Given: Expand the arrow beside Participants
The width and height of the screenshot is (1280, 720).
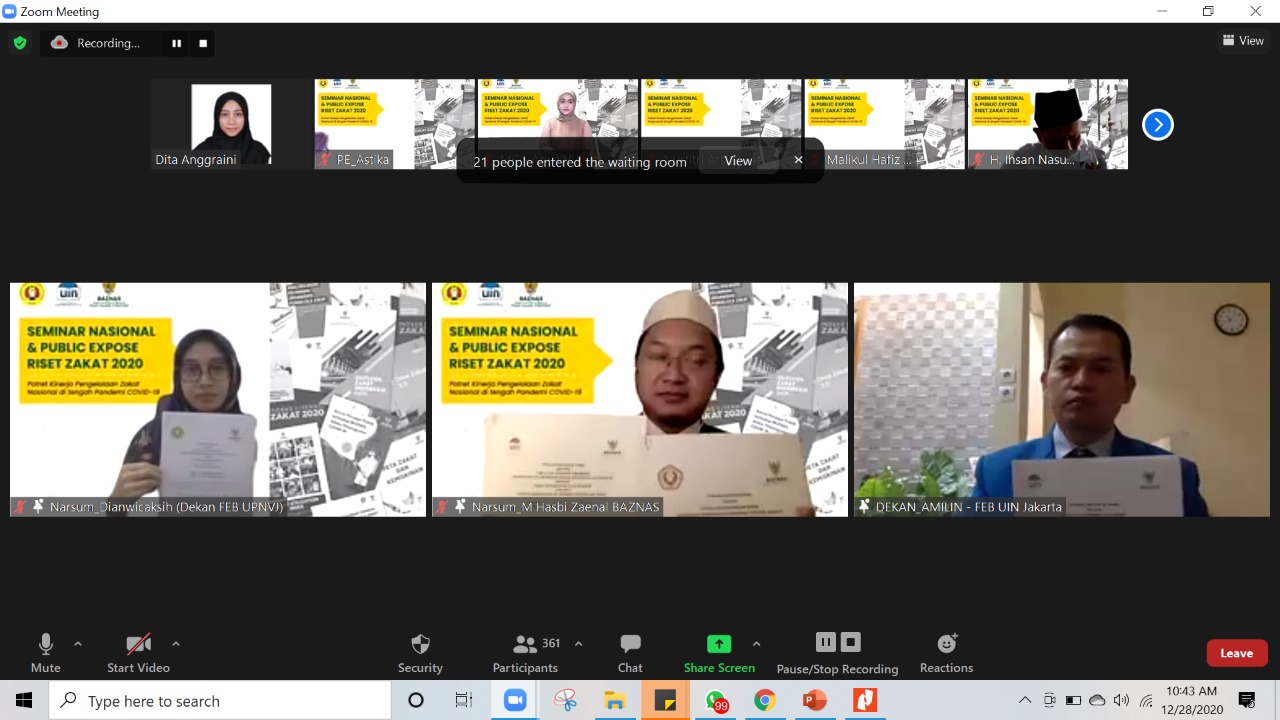Looking at the screenshot, I should coord(578,644).
